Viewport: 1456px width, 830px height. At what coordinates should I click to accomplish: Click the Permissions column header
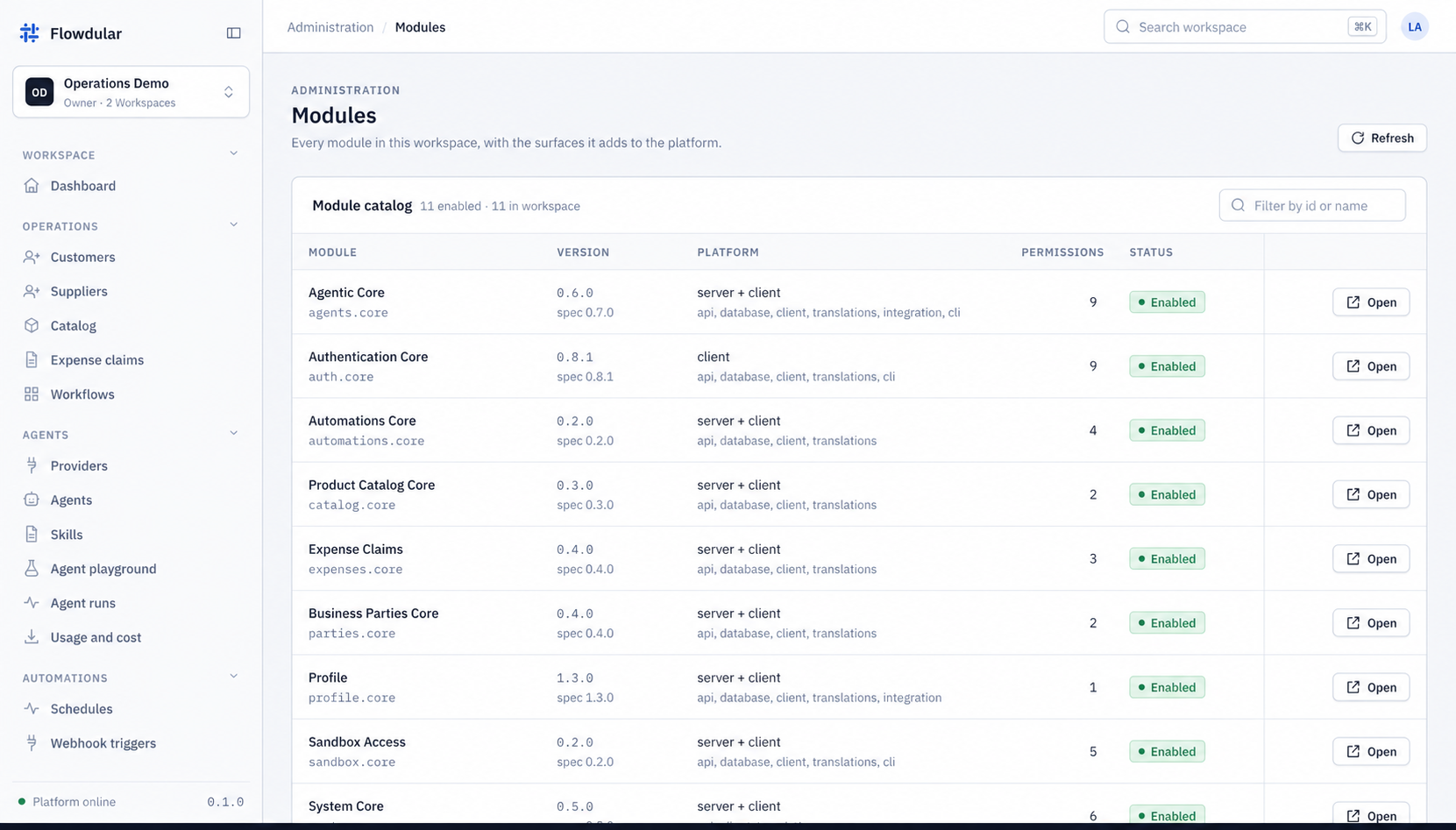point(1062,252)
